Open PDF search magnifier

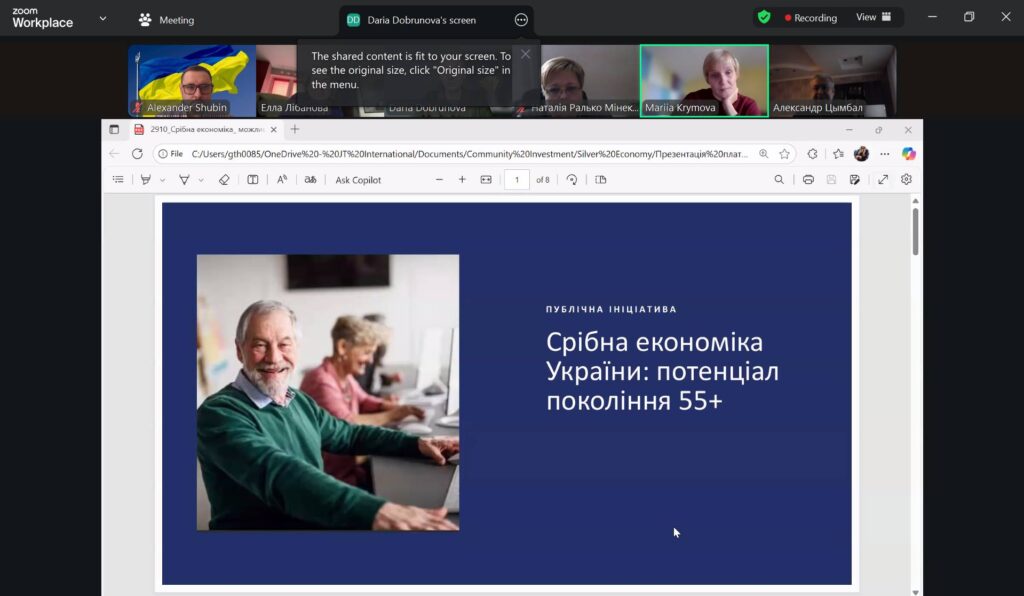coord(779,180)
